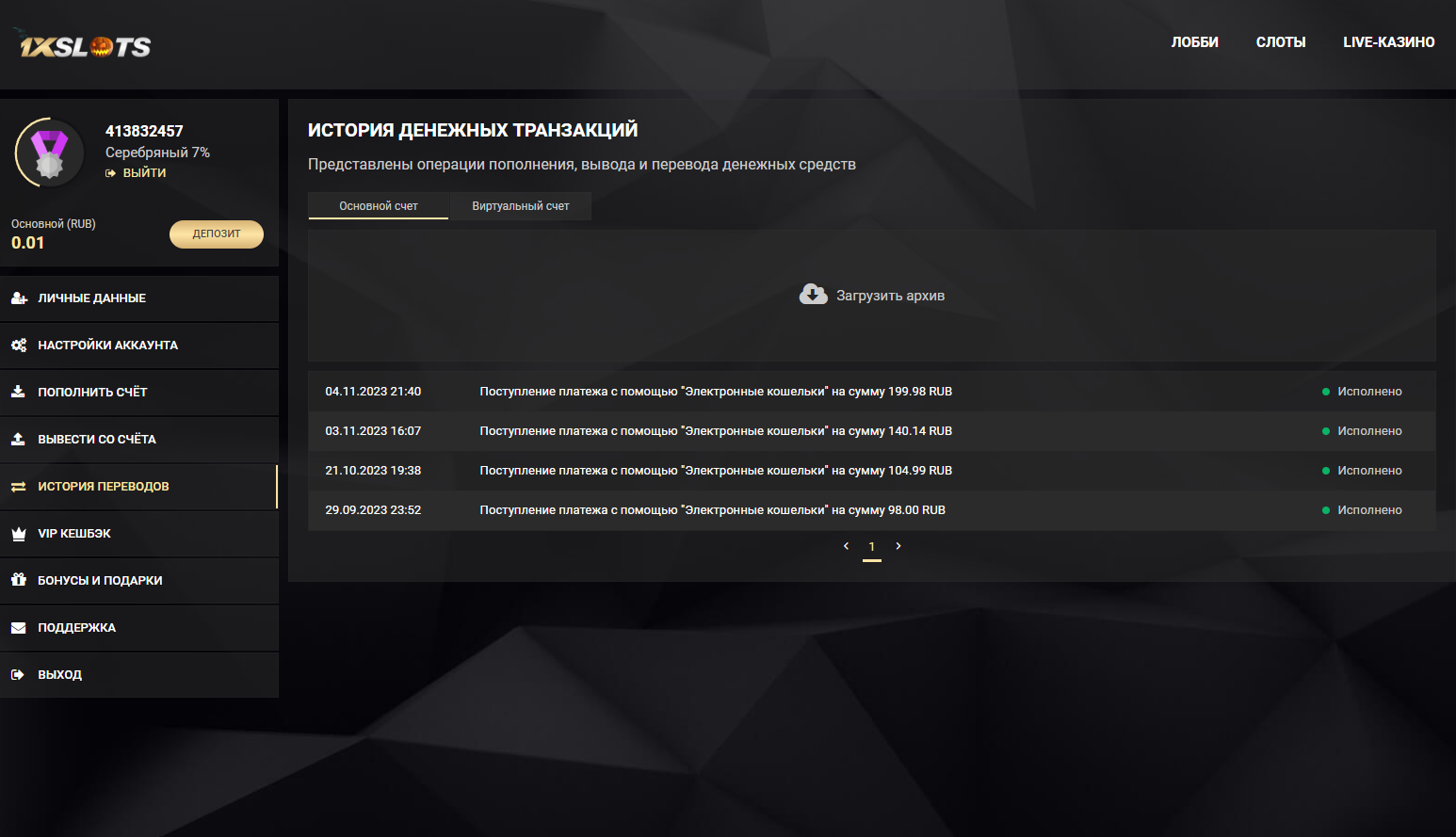Click the Представлены операции пополнения subtitle
Screen dimensions: 1456x837
coord(582,165)
